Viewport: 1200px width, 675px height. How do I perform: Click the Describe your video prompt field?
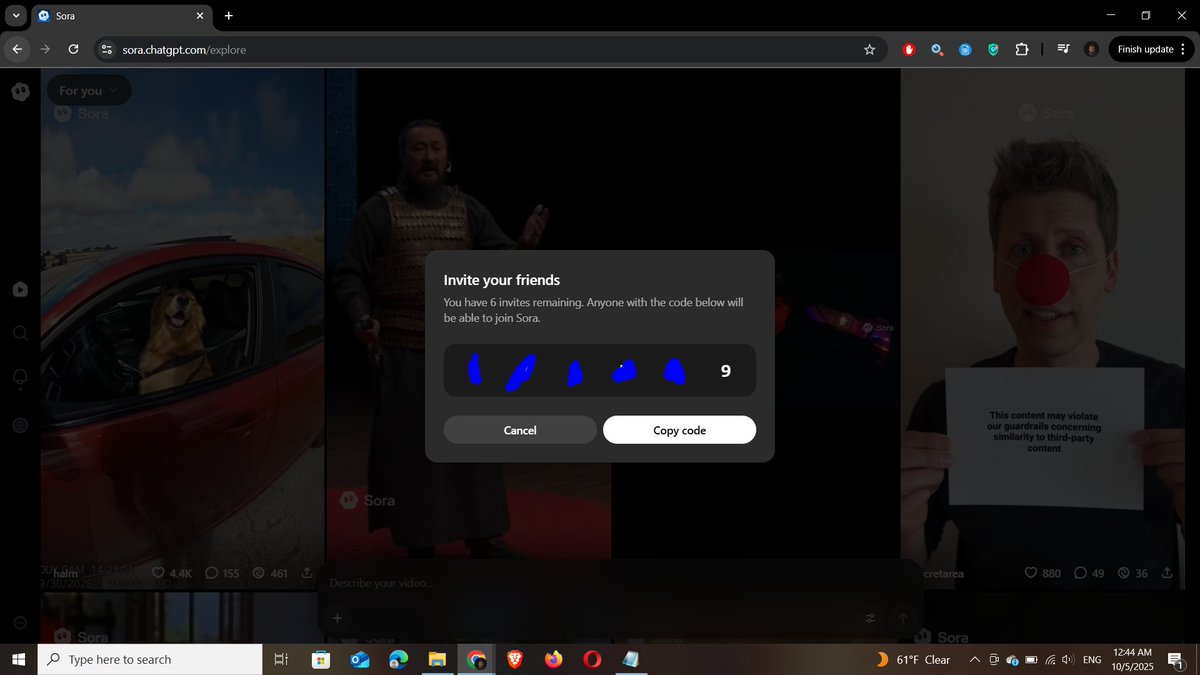point(620,583)
